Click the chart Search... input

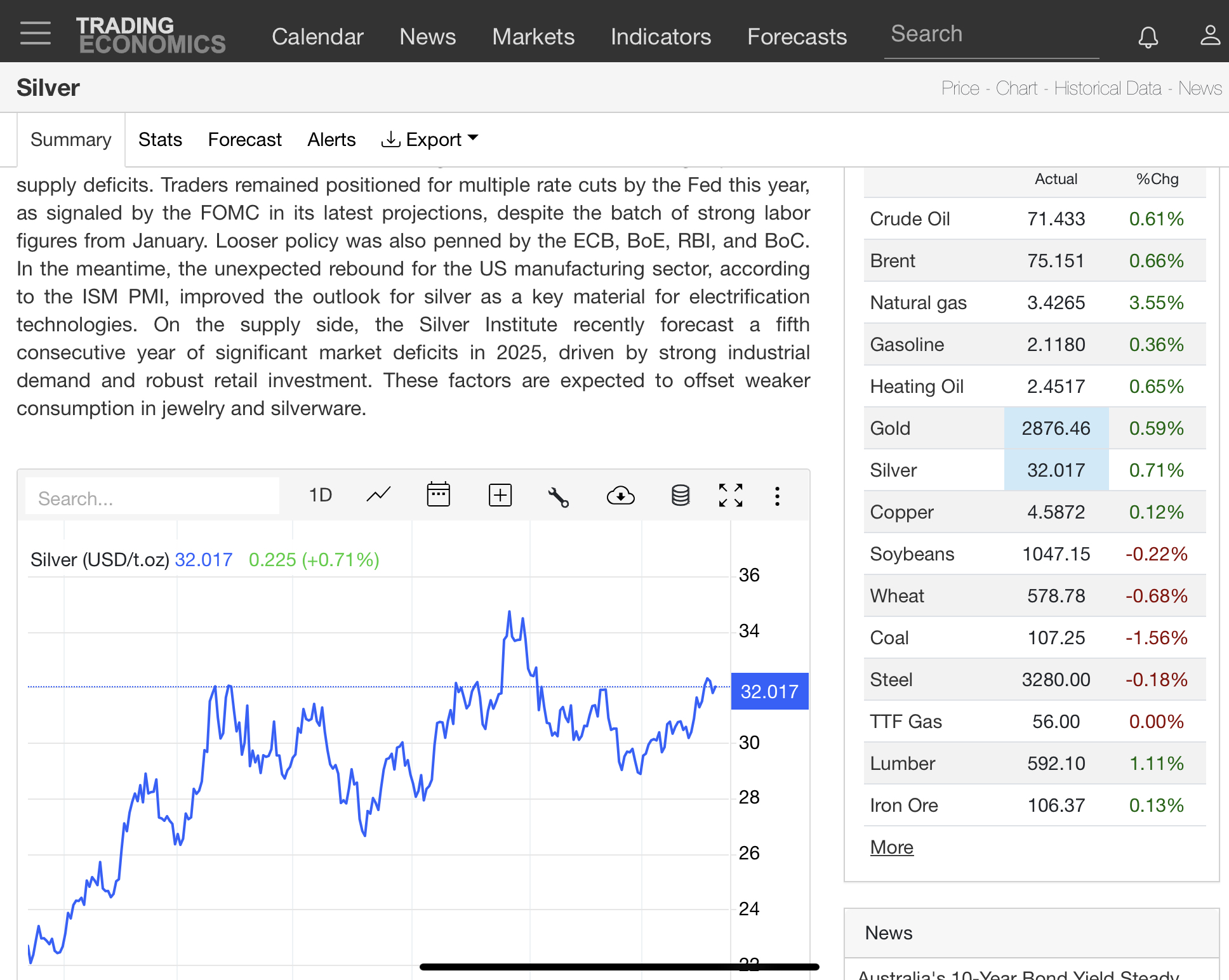tap(152, 498)
